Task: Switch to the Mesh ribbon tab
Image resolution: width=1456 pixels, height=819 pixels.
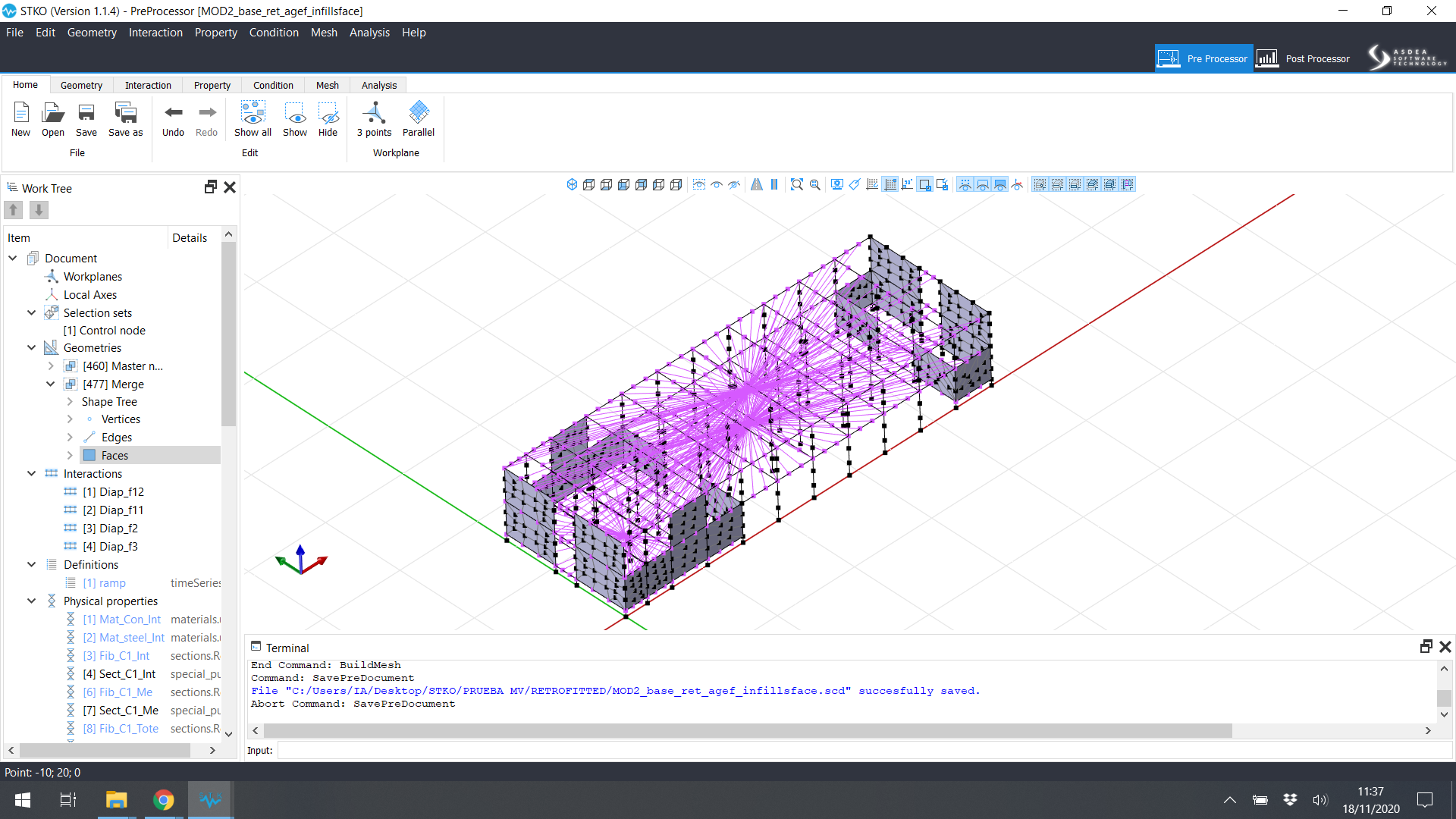Action: pos(328,85)
